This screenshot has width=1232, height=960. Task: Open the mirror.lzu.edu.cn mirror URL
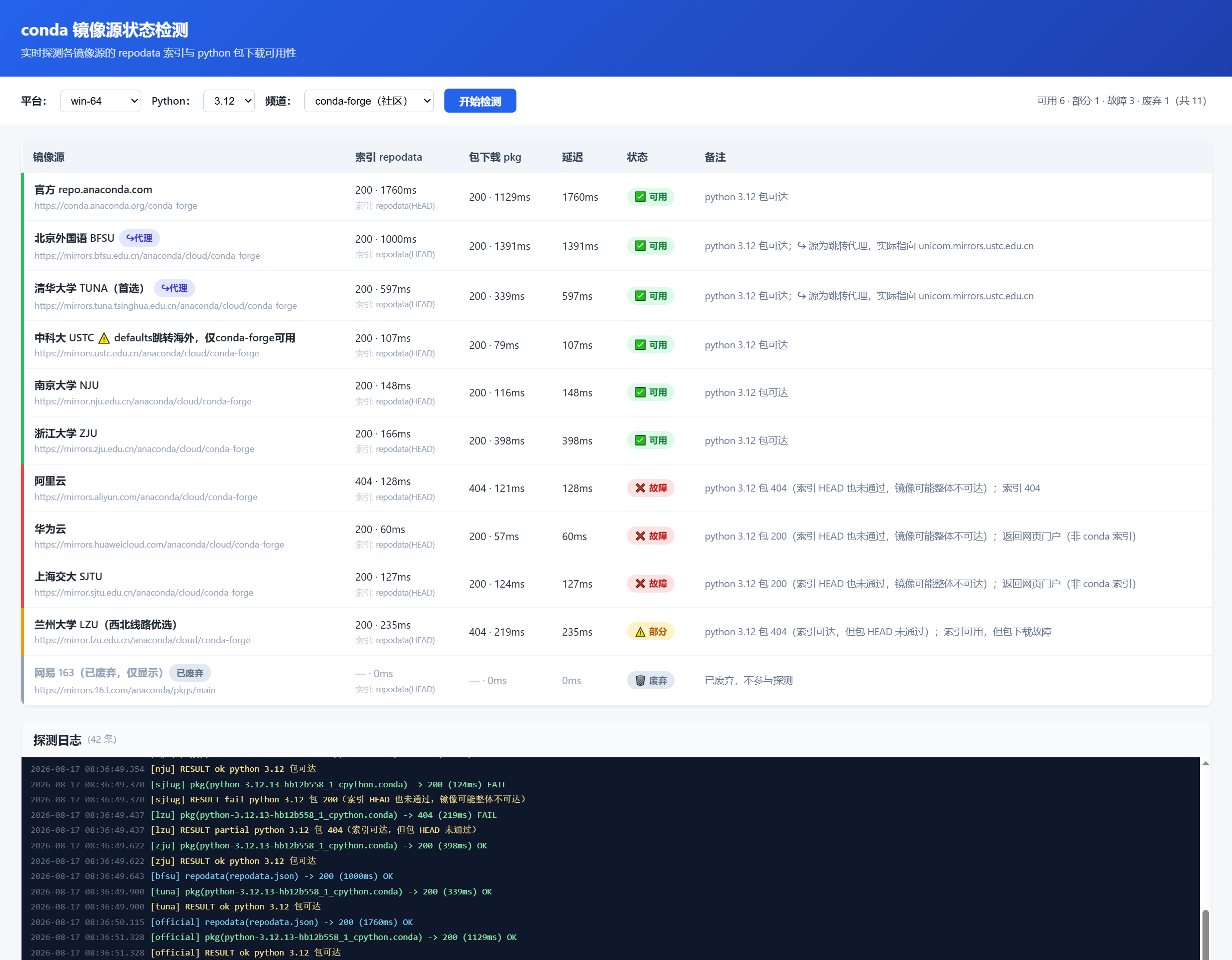point(142,640)
